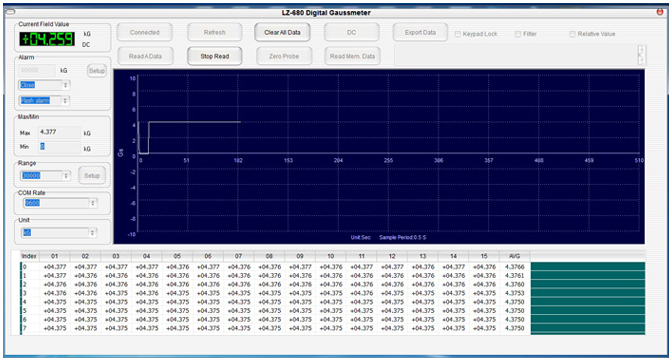Toggle the Filter checkbox
The height and width of the screenshot is (361, 672).
(x=518, y=34)
